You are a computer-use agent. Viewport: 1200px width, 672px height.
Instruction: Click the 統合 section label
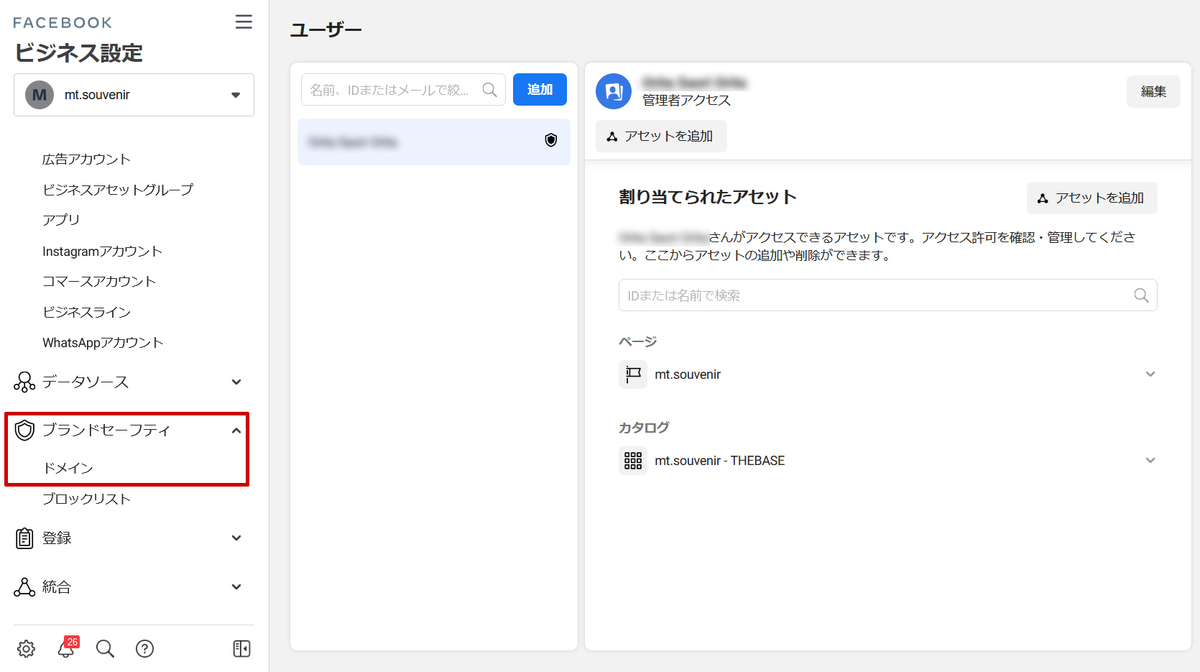pyautogui.click(x=57, y=587)
